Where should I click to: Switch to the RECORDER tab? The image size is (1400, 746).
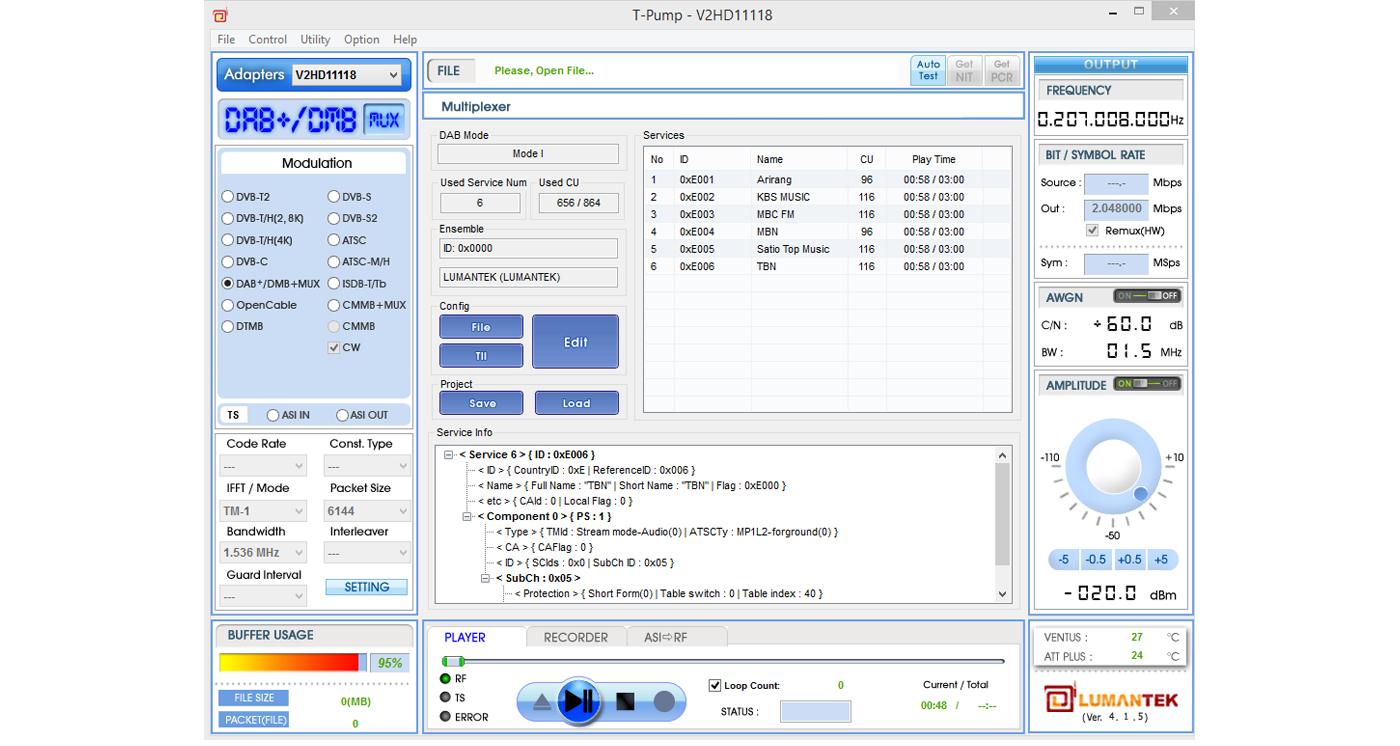tap(576, 637)
